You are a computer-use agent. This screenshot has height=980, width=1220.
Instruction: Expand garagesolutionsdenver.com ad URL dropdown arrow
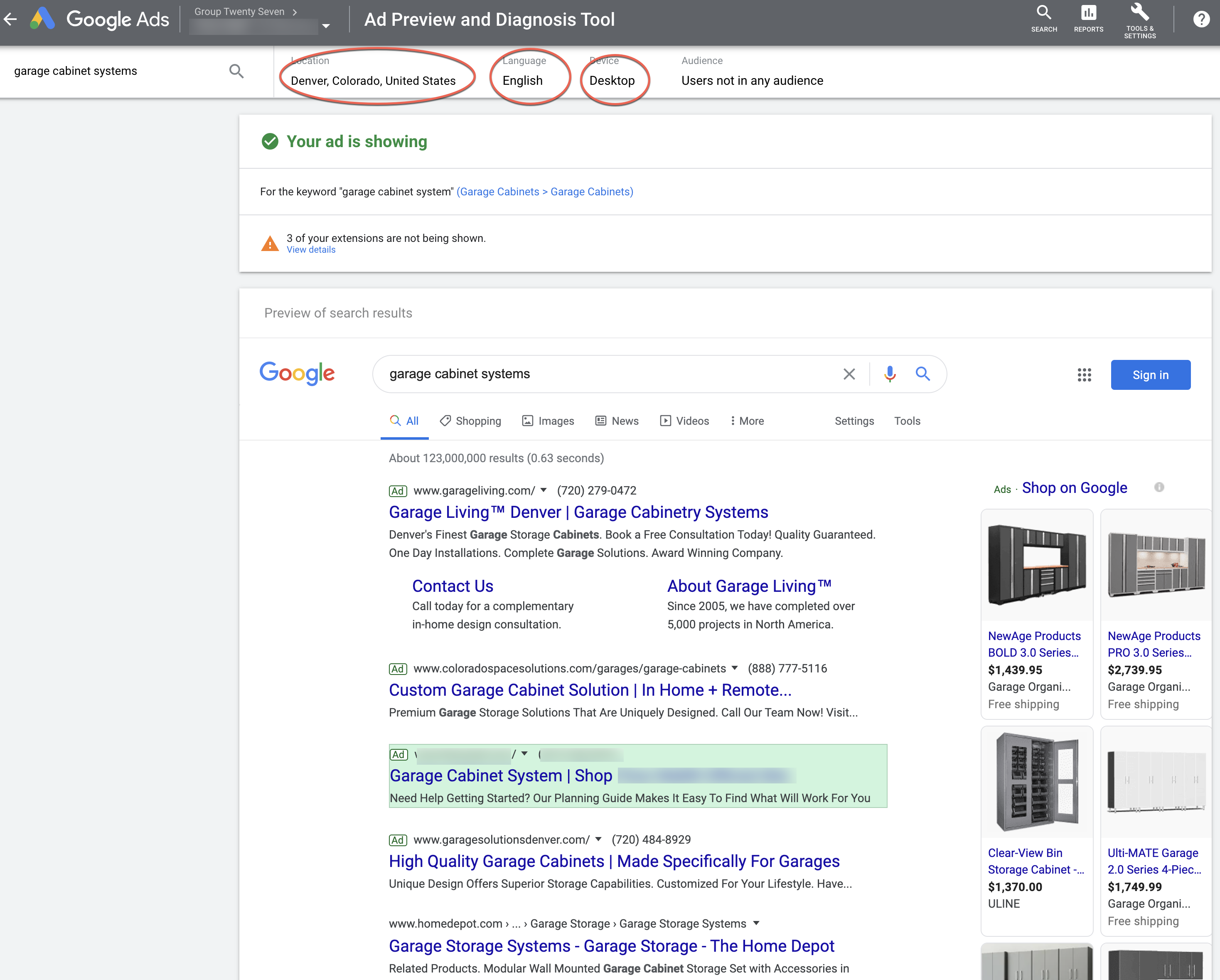tap(598, 839)
